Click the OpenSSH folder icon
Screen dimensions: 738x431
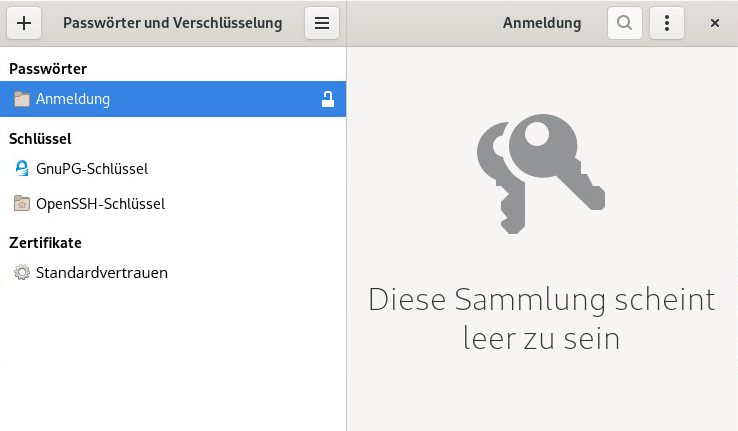click(x=22, y=204)
